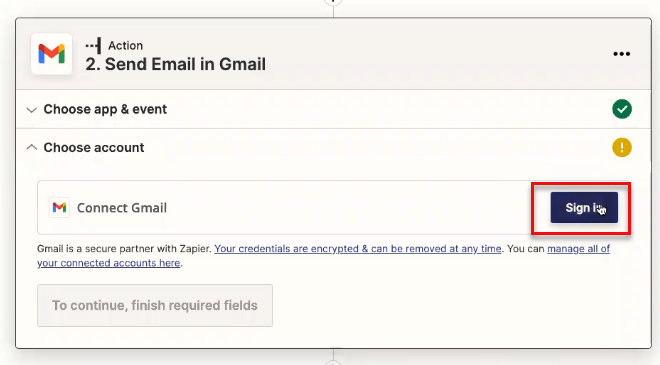Screen dimensions: 660x365
Task: Click the 'Connect Gmail' label text
Action: pyautogui.click(x=122, y=208)
